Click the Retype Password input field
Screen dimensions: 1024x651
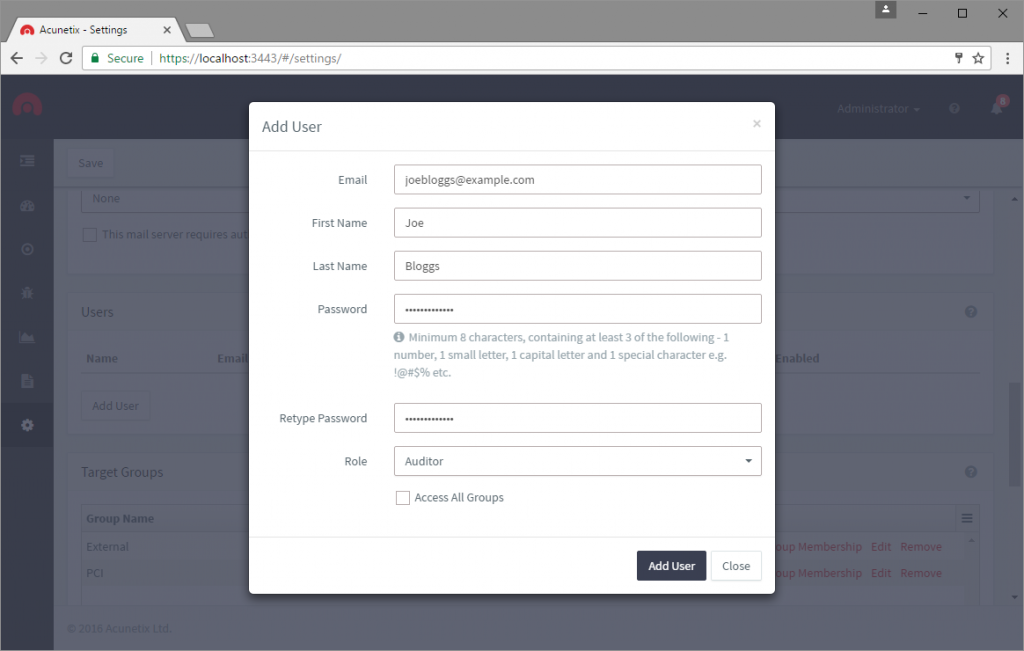[x=577, y=418]
